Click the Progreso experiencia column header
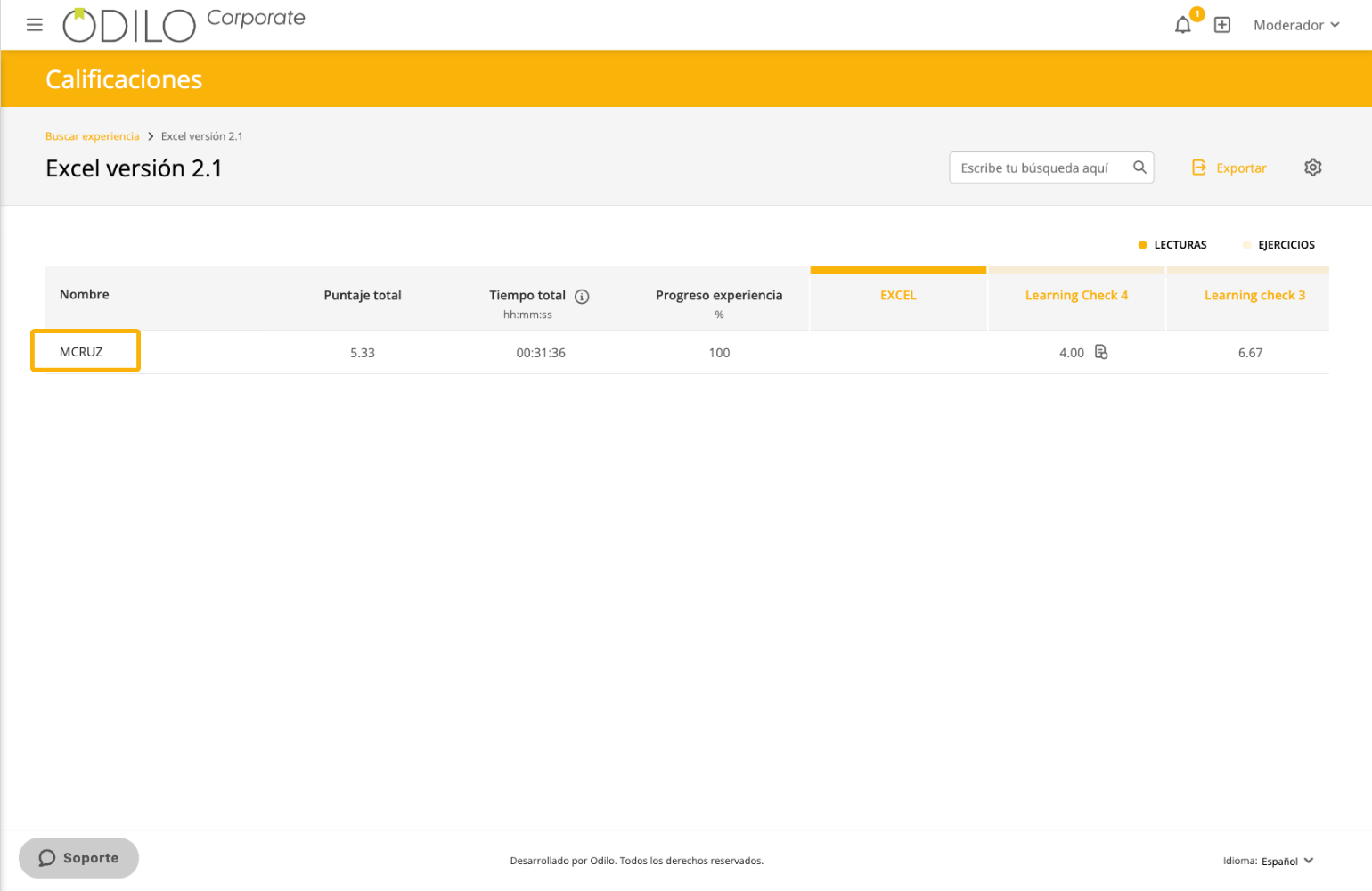 (x=719, y=296)
